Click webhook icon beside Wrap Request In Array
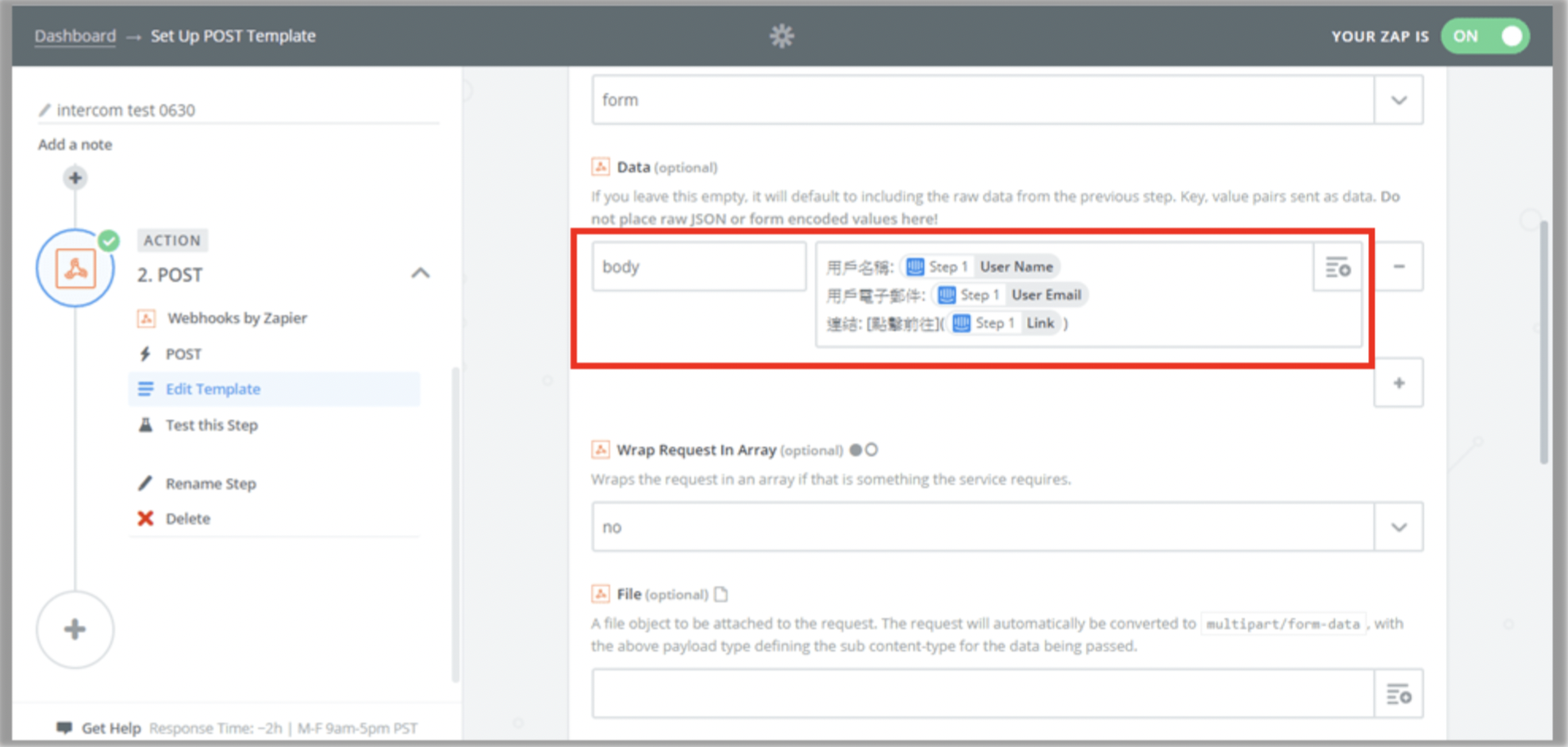1568x747 pixels. coord(601,450)
